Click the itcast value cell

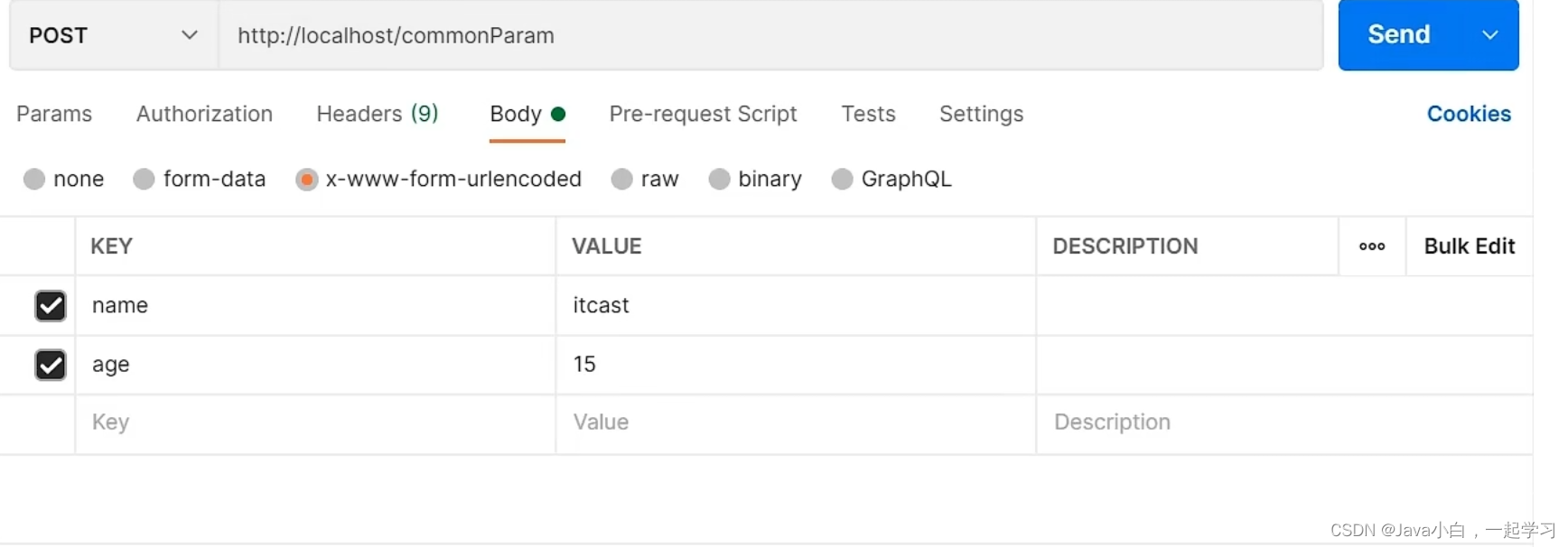tap(795, 306)
